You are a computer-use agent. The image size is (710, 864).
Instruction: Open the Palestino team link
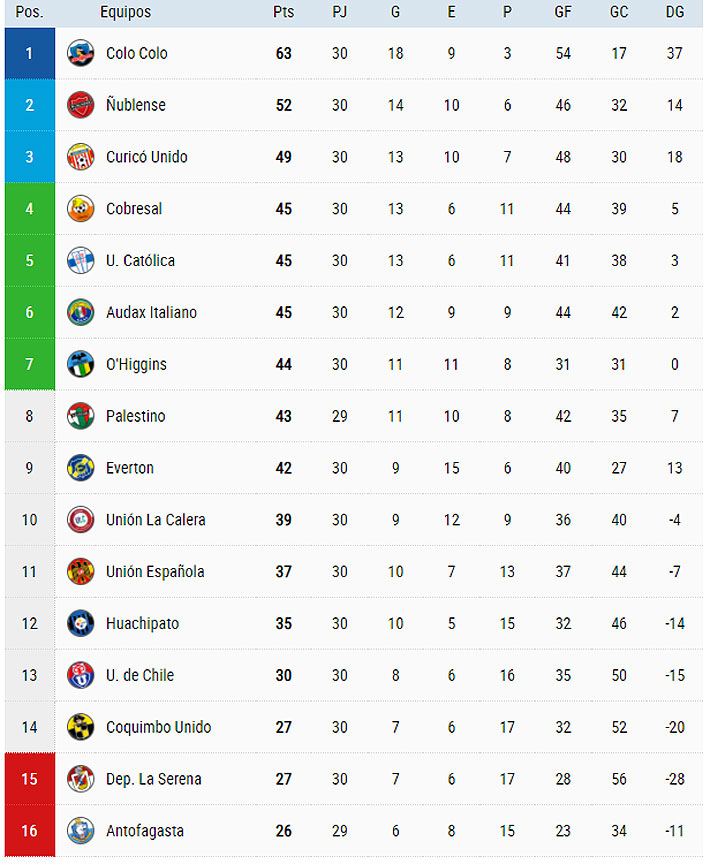(x=136, y=416)
